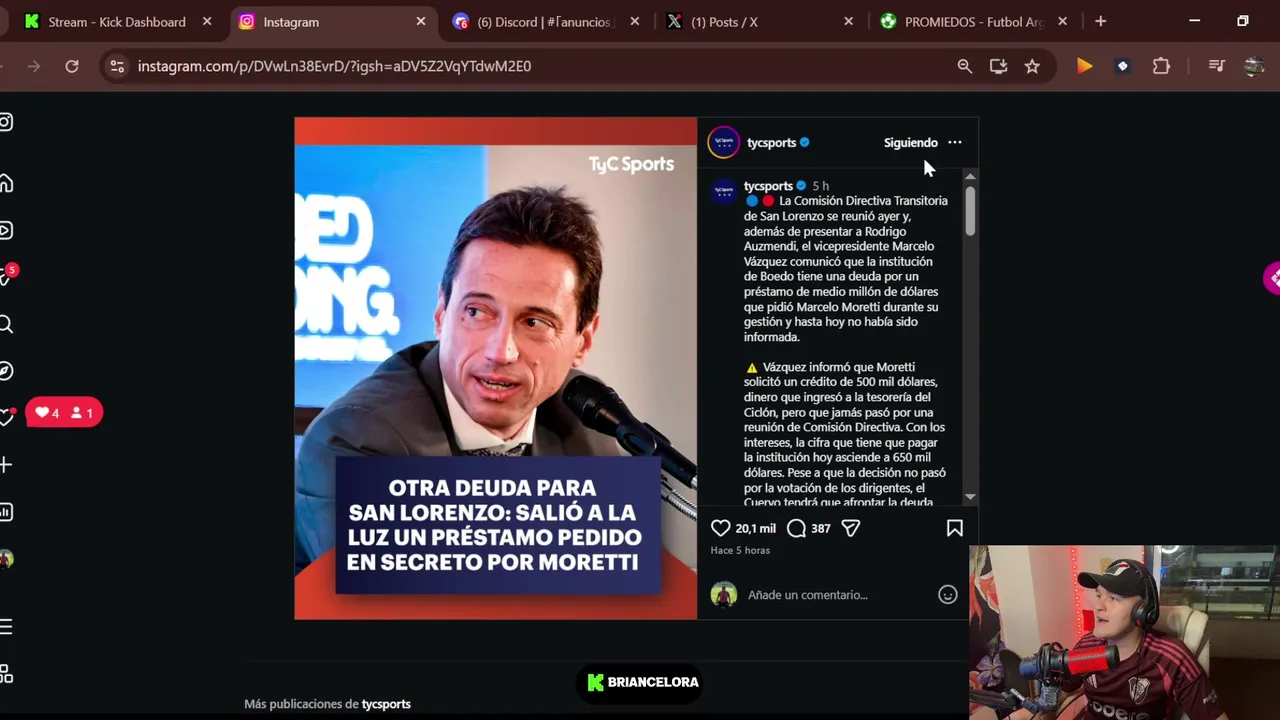Close the Kick Dashboard tab
This screenshot has width=1280, height=720.
207,21
